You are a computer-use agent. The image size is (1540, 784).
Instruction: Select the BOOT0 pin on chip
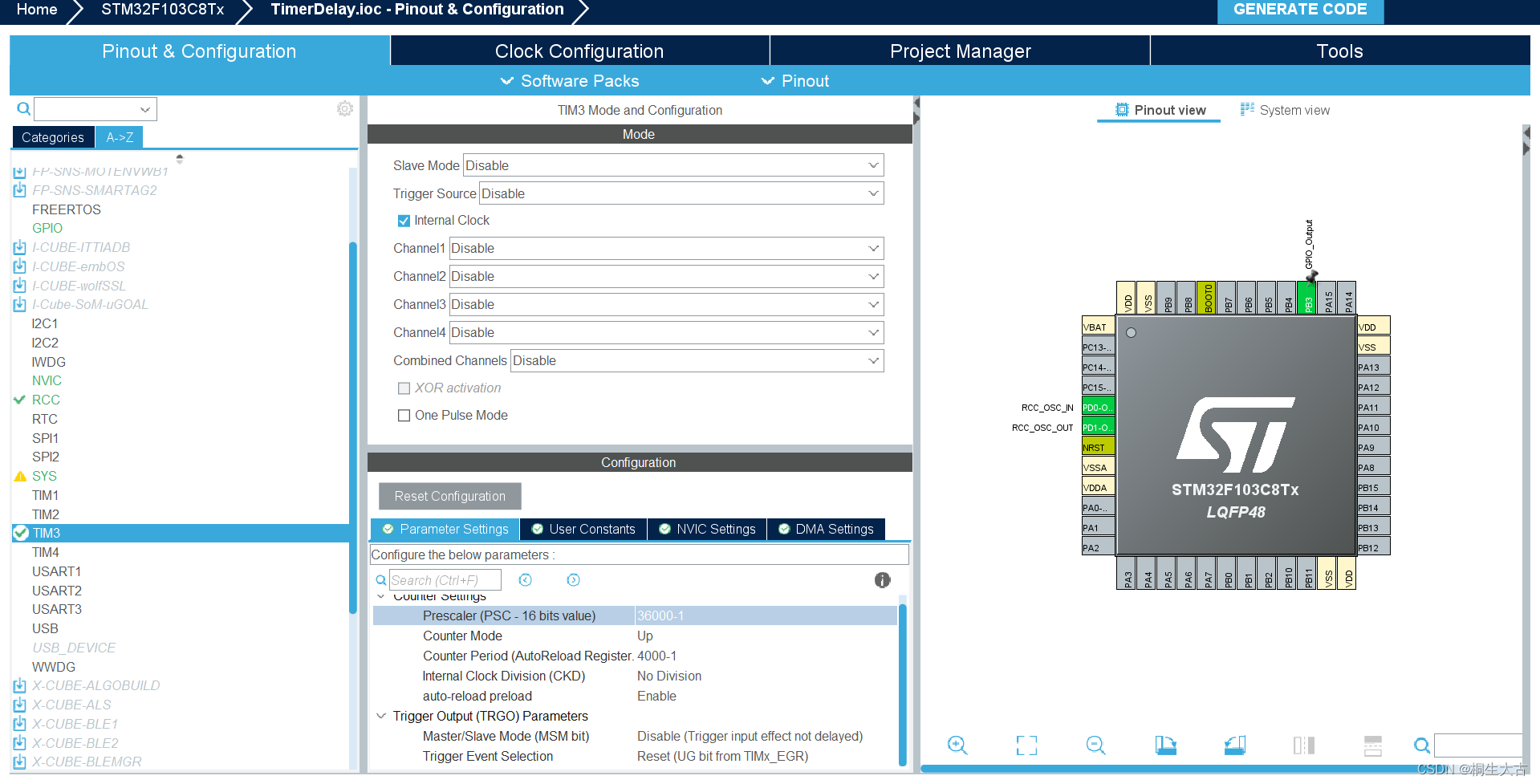point(1207,298)
